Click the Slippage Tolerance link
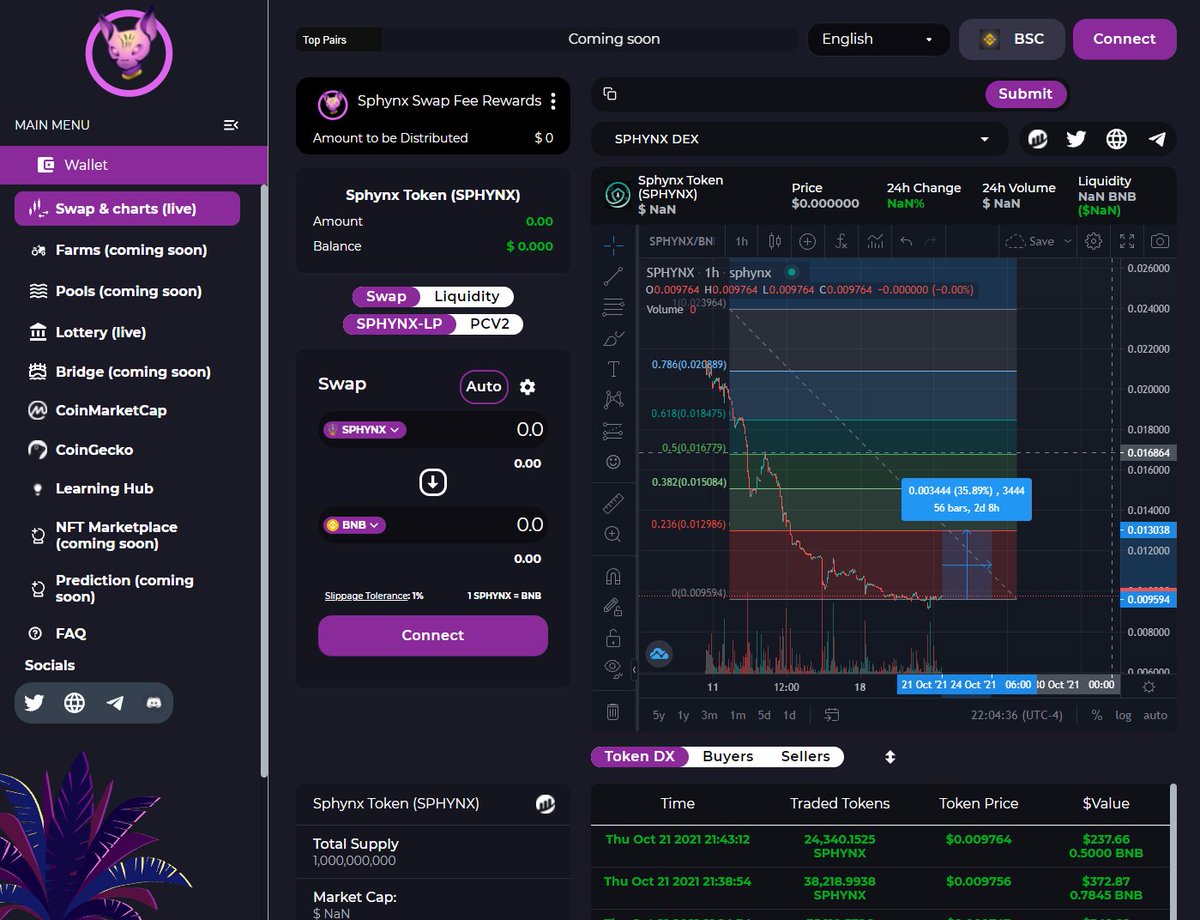This screenshot has height=920, width=1200. pos(367,596)
